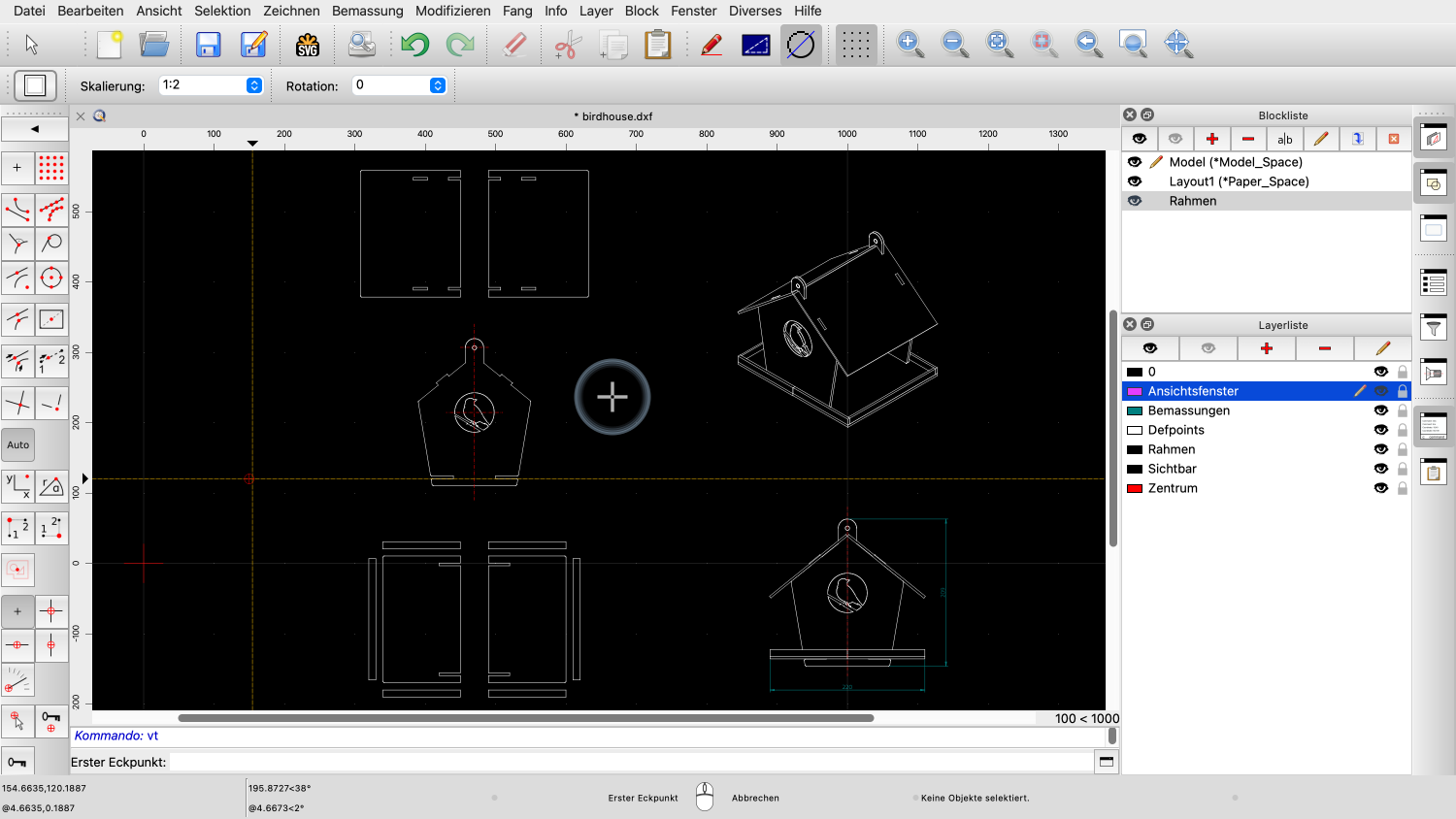The height and width of the screenshot is (819, 1456).
Task: Hide the Zentrum layer via eye icon
Action: (1380, 488)
